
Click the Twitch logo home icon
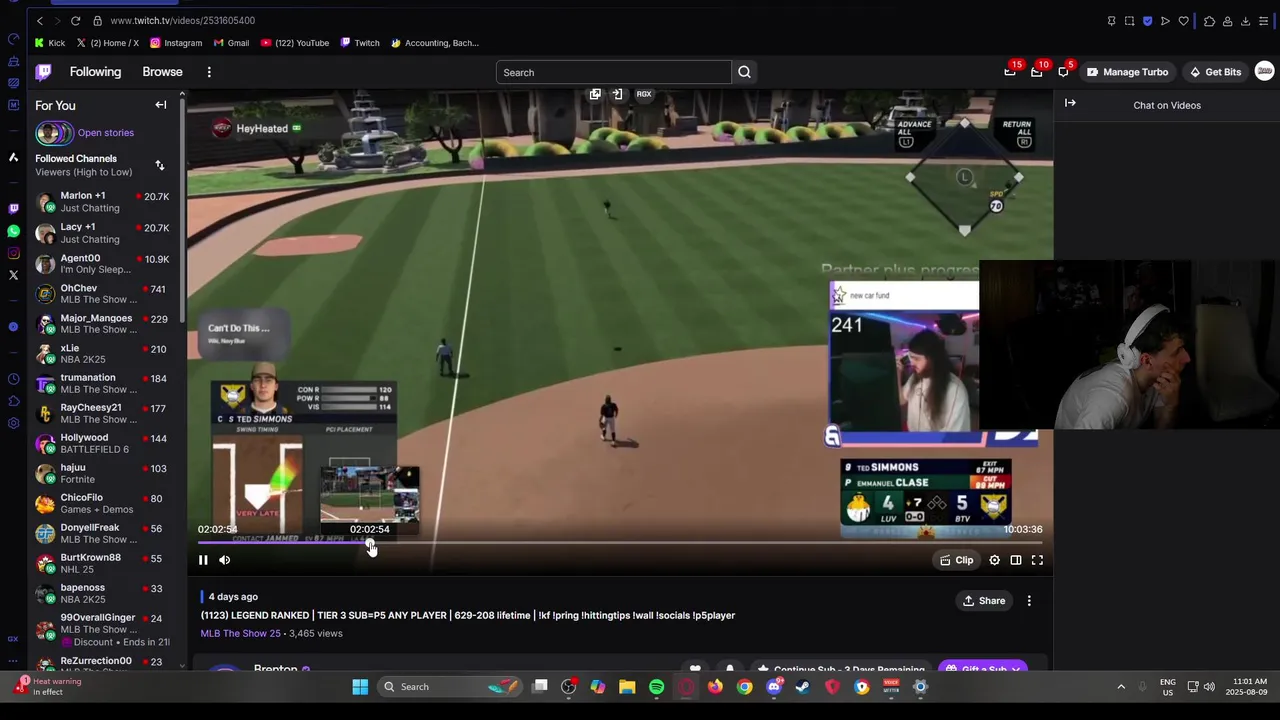(x=43, y=72)
